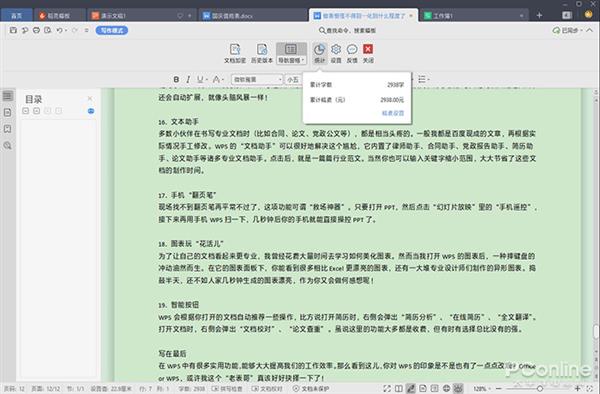Click the zoom slider handle
600x394 pixels.
(x=540, y=389)
